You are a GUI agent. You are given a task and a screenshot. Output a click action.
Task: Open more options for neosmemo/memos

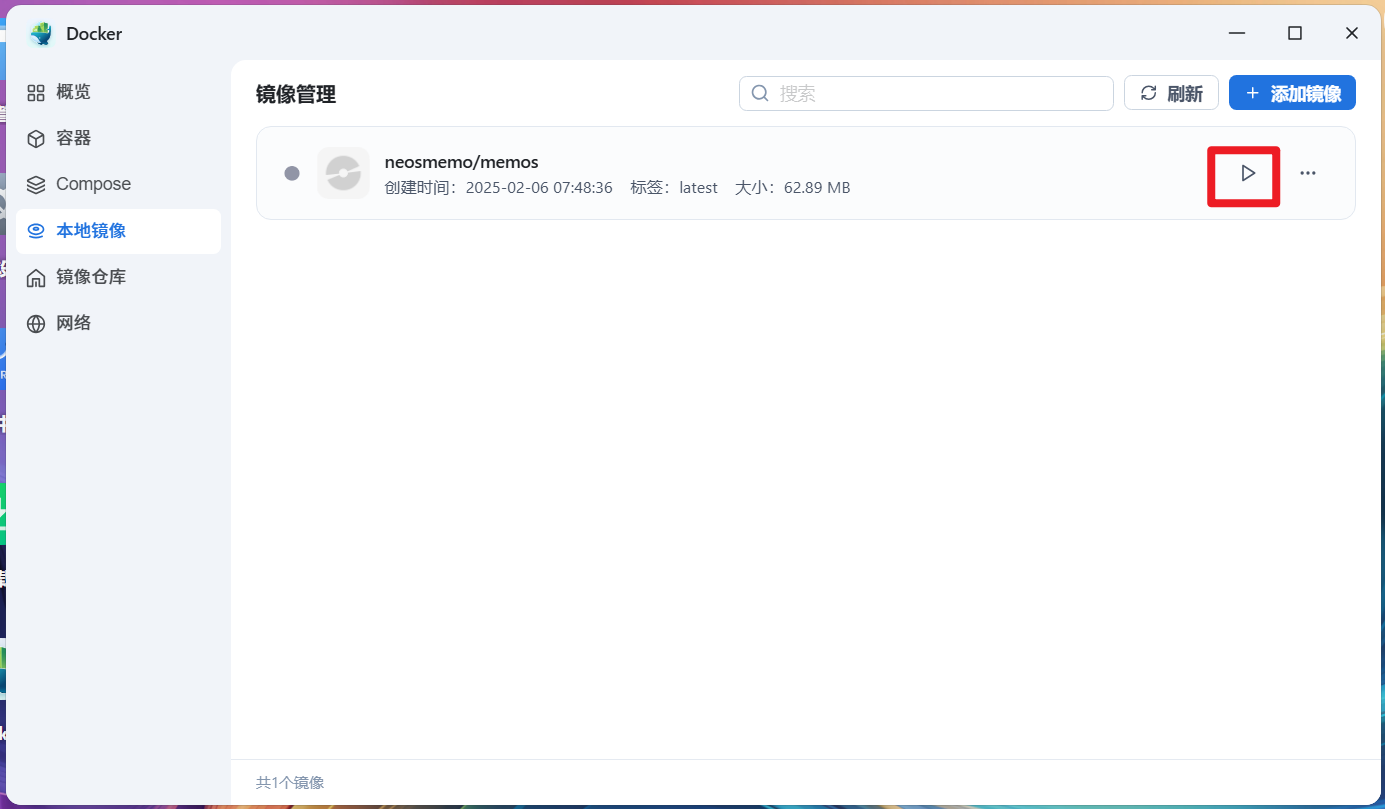click(x=1308, y=173)
